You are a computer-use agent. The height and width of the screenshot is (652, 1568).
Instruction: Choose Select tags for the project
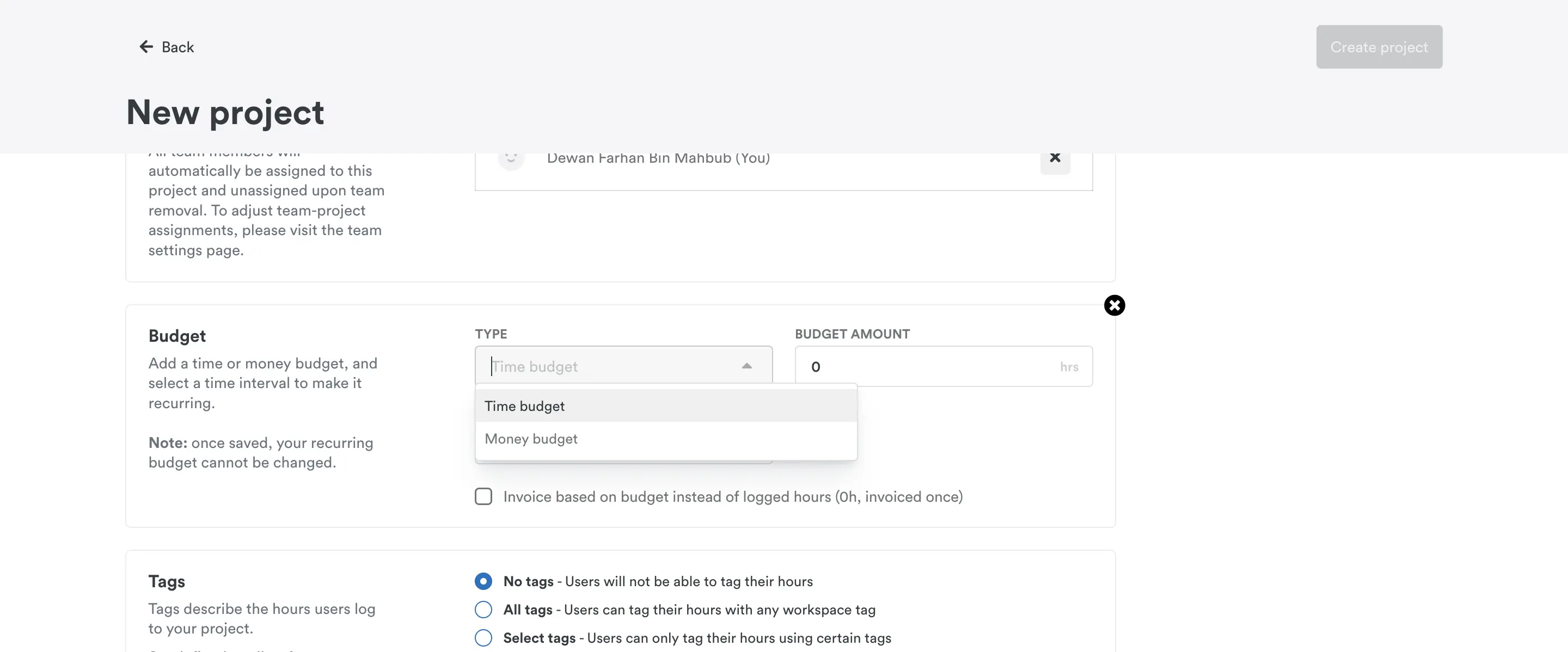point(483,638)
